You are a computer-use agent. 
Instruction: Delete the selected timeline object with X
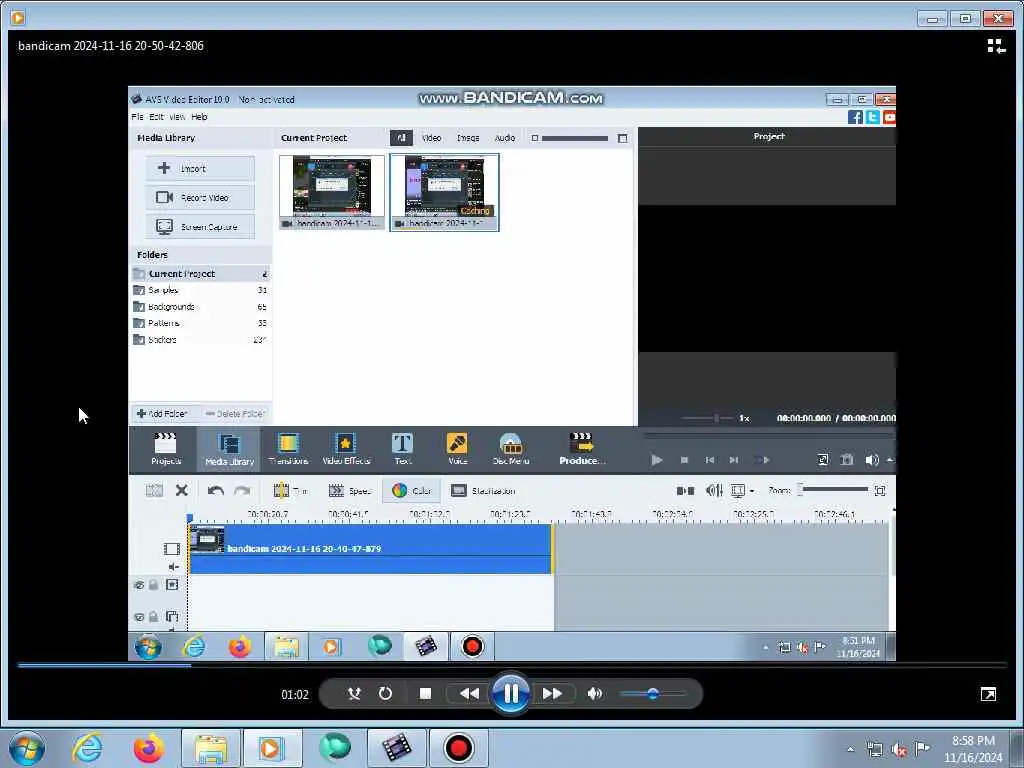coord(182,490)
